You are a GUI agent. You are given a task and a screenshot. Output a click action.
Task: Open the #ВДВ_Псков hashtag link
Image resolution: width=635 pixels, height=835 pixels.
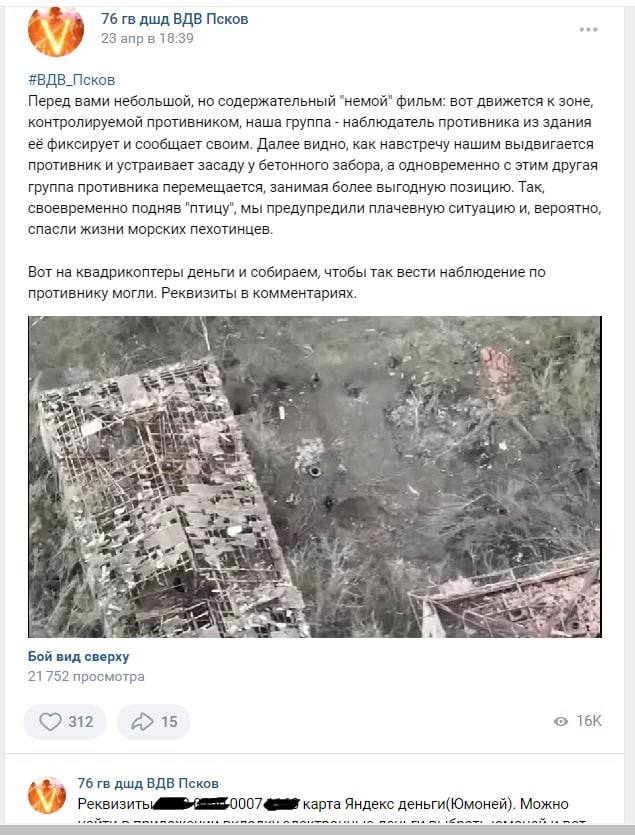click(x=71, y=80)
